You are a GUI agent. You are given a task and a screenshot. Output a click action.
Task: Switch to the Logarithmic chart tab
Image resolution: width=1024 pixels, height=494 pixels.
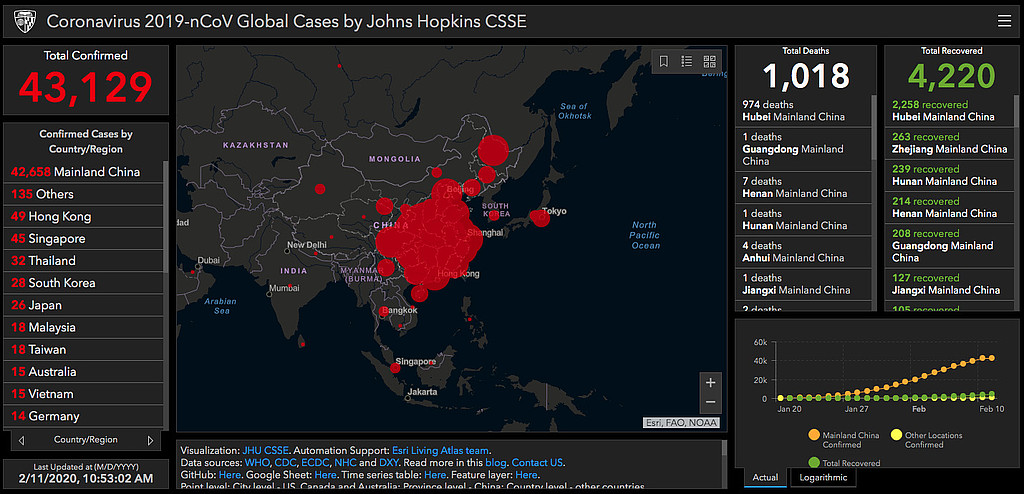(x=822, y=478)
